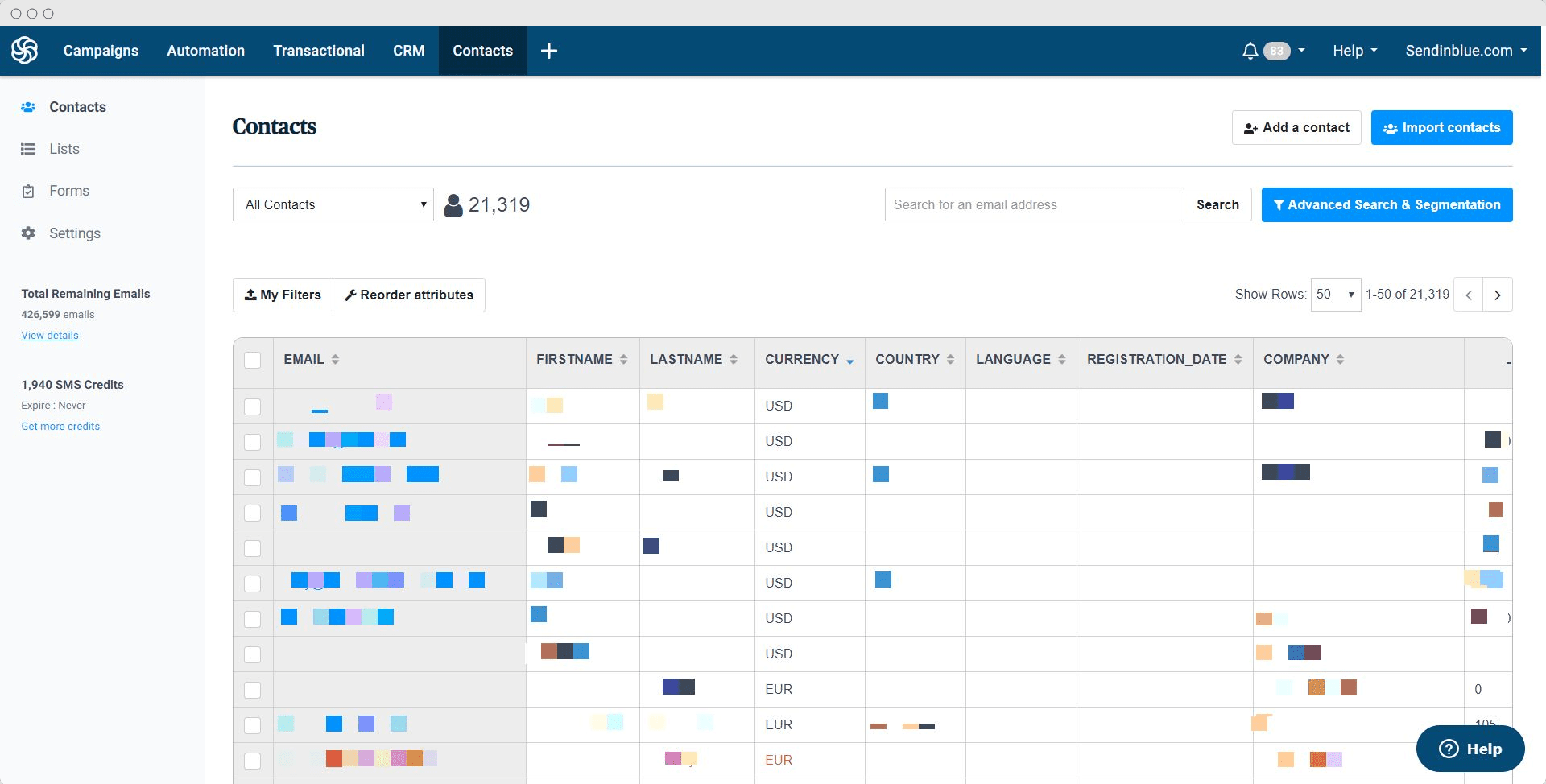Open the Transactional section
The image size is (1546, 784).
point(319,50)
